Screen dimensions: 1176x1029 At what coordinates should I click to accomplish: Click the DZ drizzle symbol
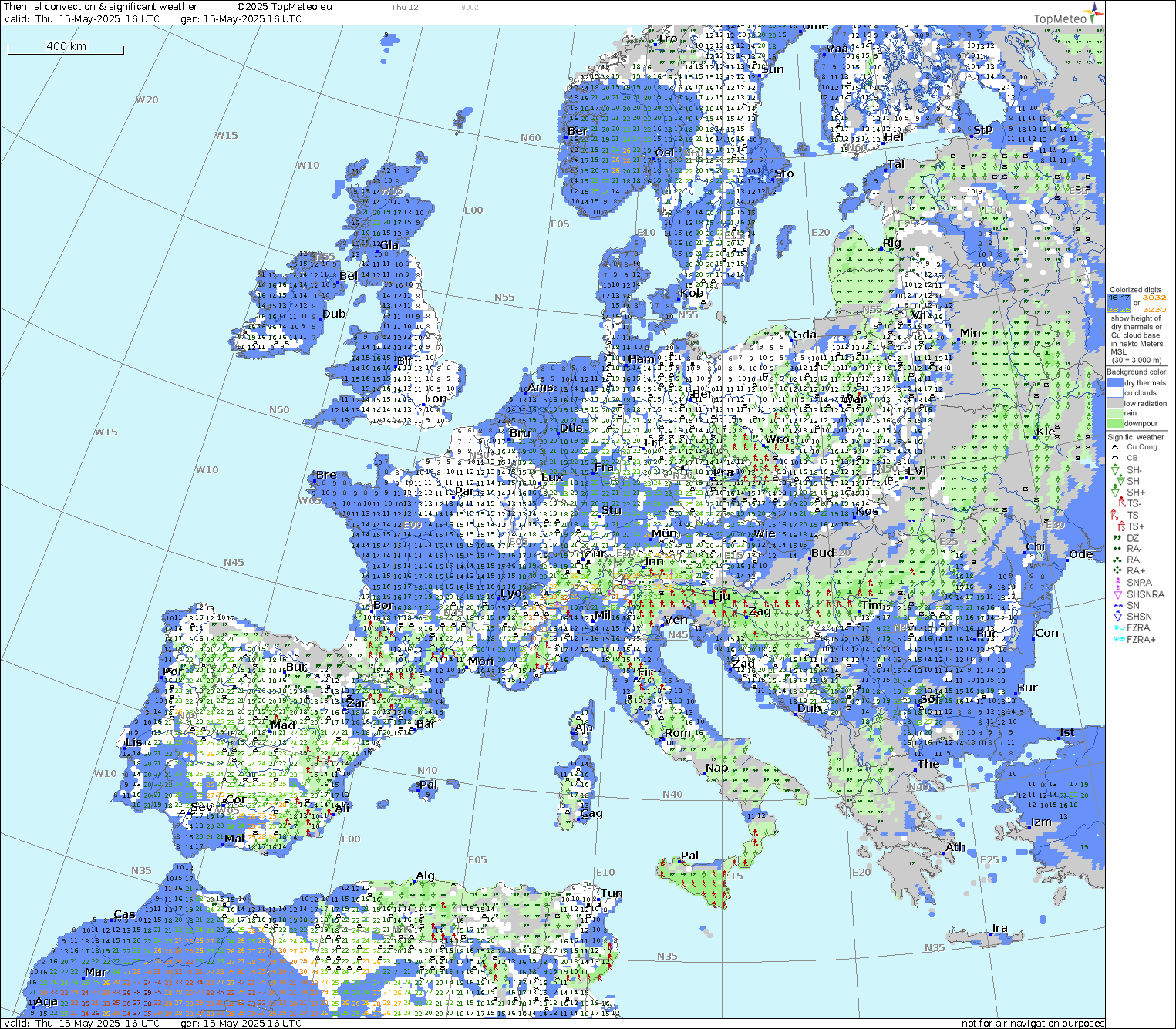[1115, 538]
